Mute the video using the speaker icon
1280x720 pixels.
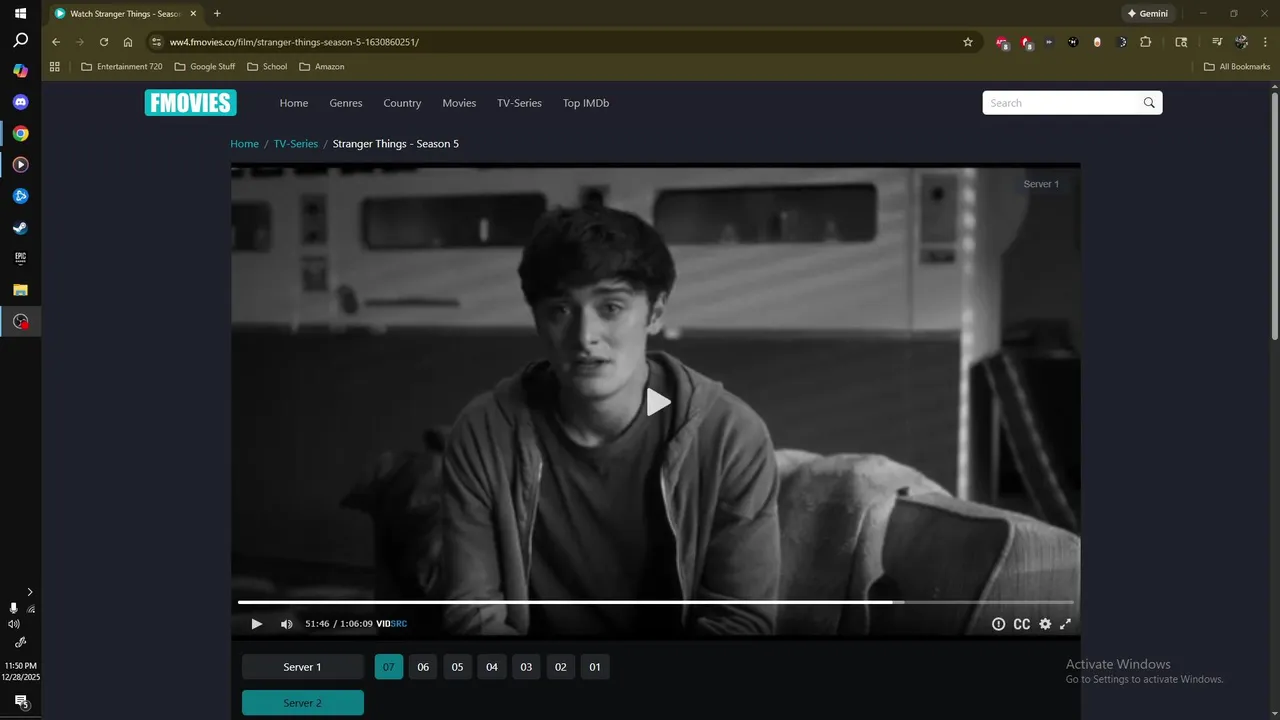point(287,624)
